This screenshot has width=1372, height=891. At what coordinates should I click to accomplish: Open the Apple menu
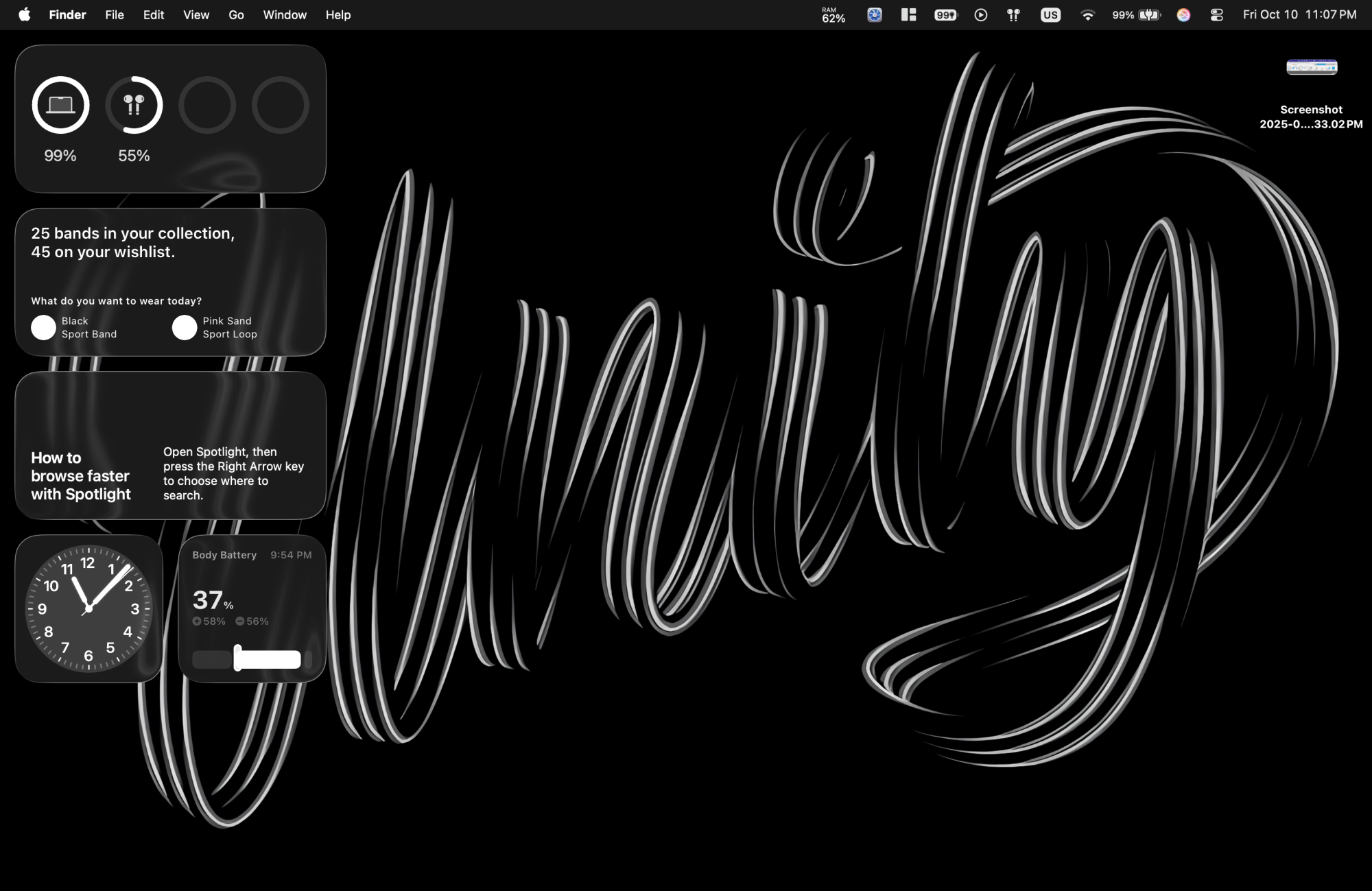tap(25, 14)
